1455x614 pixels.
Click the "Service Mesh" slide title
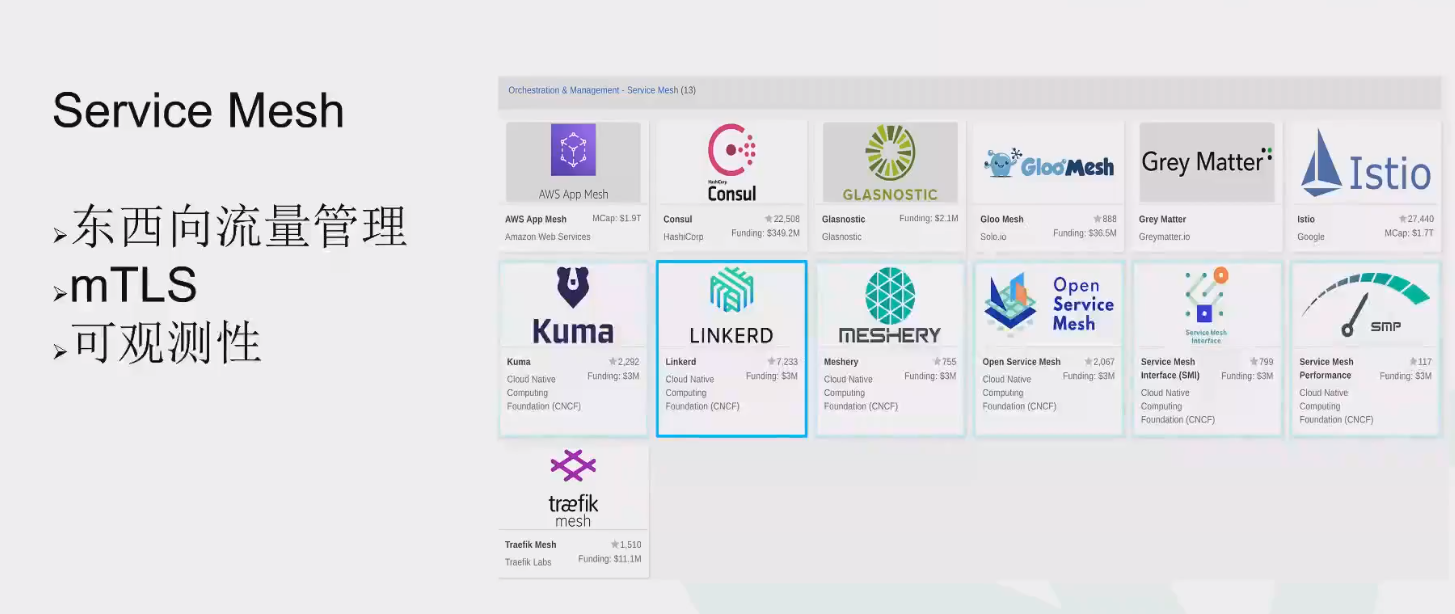click(198, 110)
